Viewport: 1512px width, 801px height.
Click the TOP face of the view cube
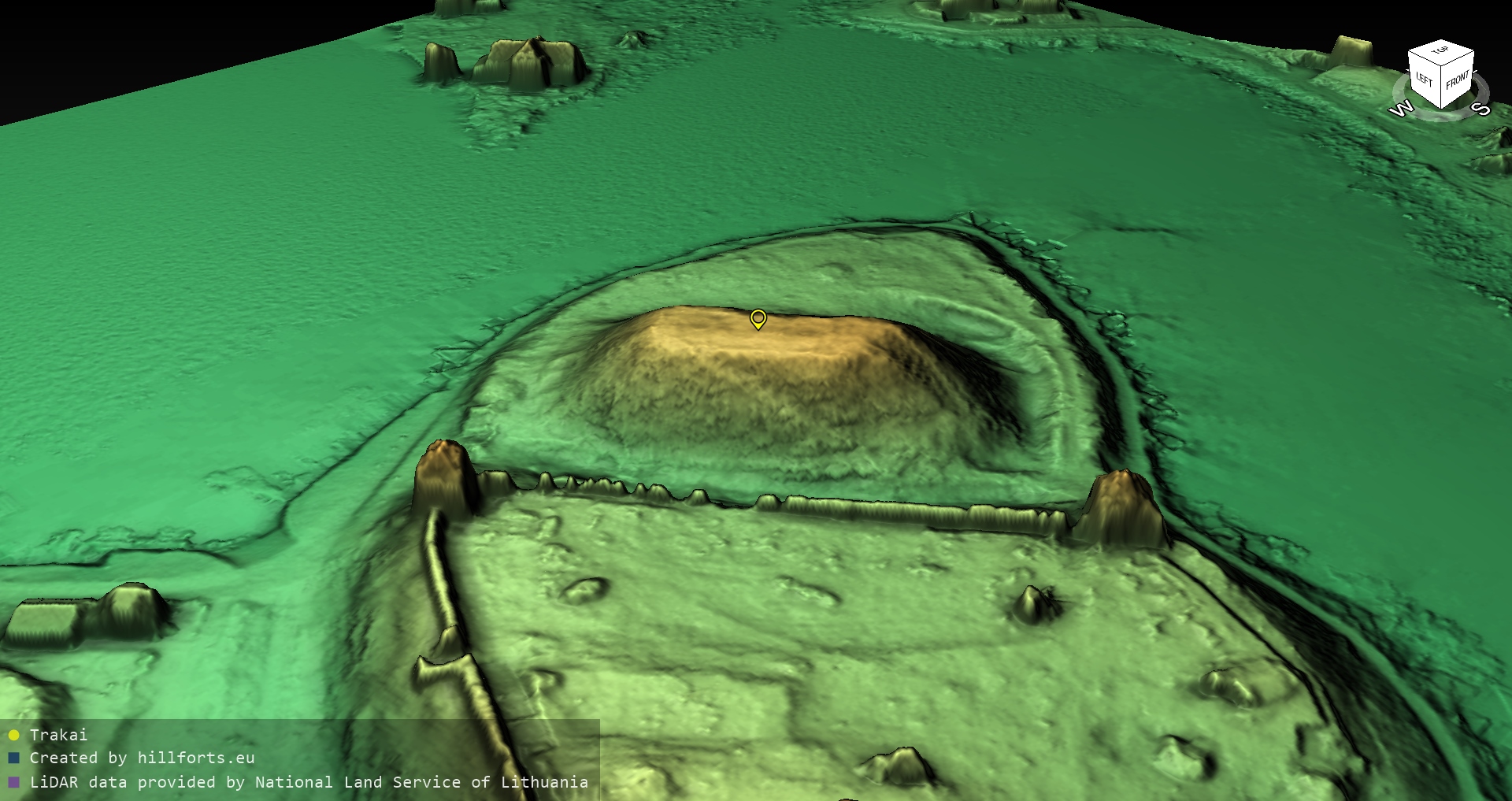(1440, 51)
